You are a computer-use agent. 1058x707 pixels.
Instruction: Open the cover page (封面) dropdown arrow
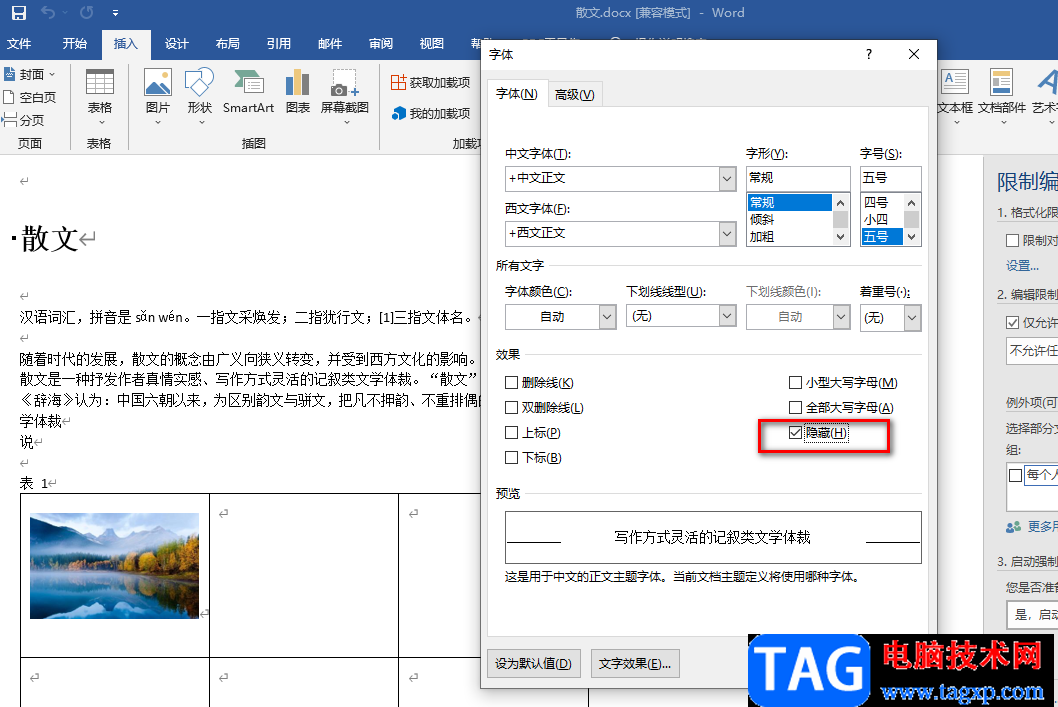click(52, 74)
